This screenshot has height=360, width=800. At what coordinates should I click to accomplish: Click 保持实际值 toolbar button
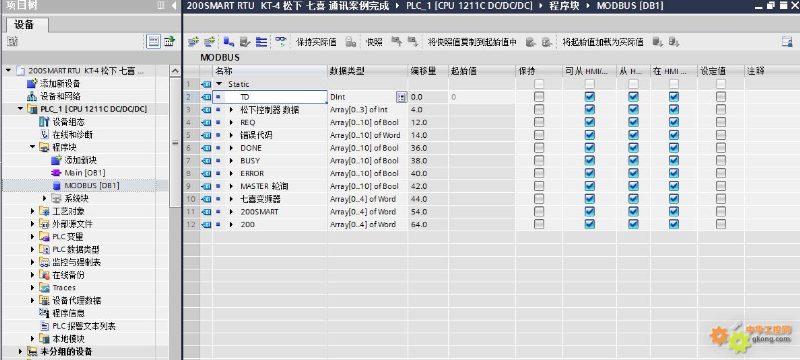(x=316, y=42)
